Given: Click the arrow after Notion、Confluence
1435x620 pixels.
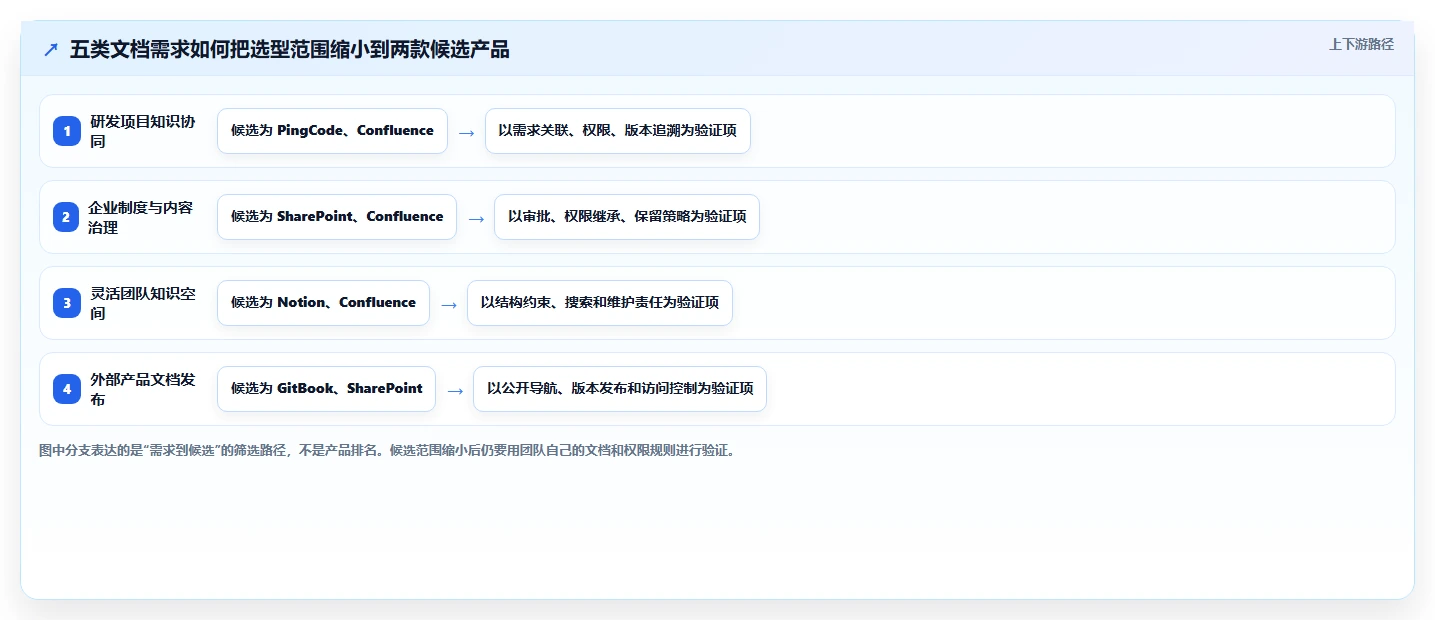Looking at the screenshot, I should coord(449,304).
